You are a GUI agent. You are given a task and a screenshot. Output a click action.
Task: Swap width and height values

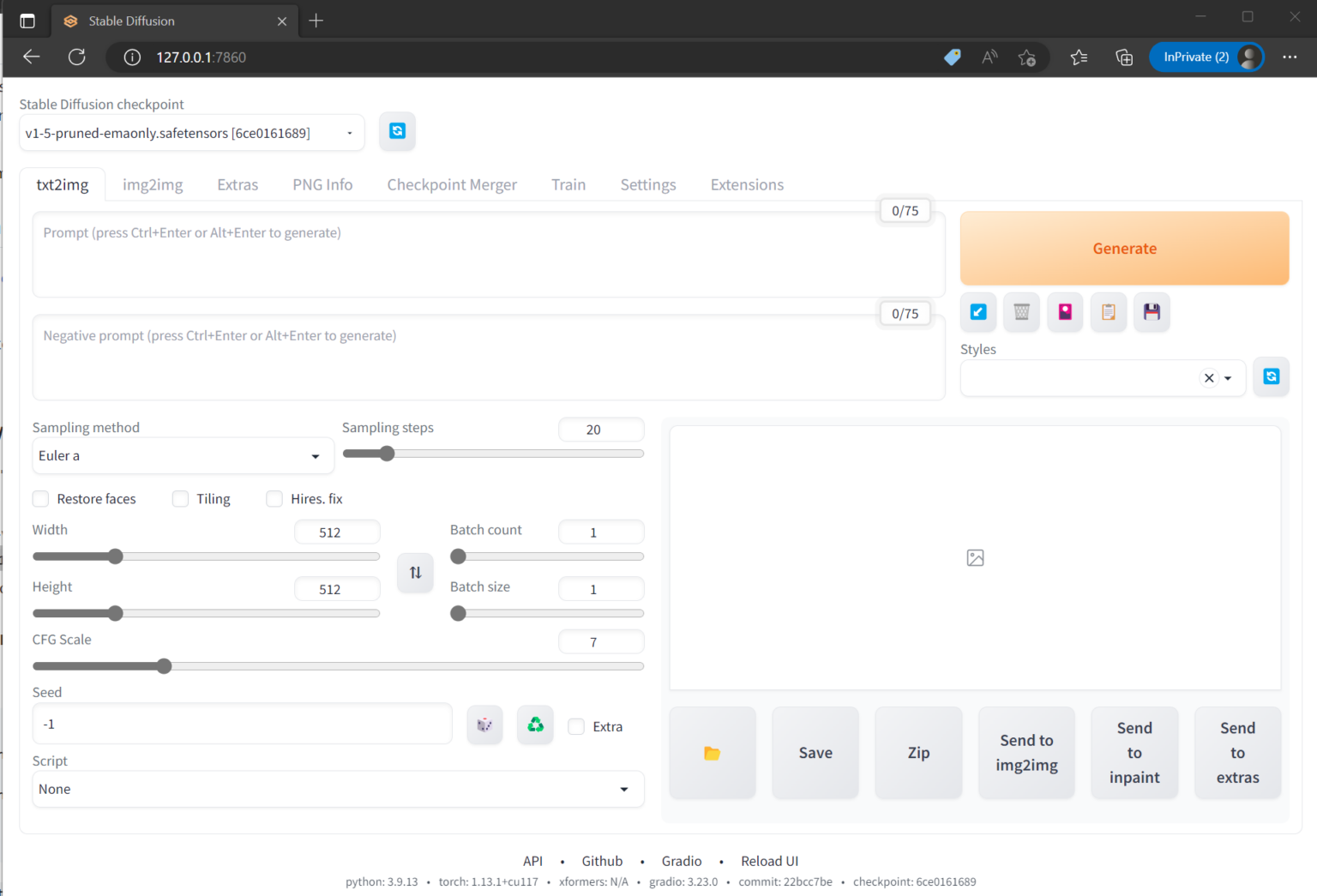tap(415, 573)
